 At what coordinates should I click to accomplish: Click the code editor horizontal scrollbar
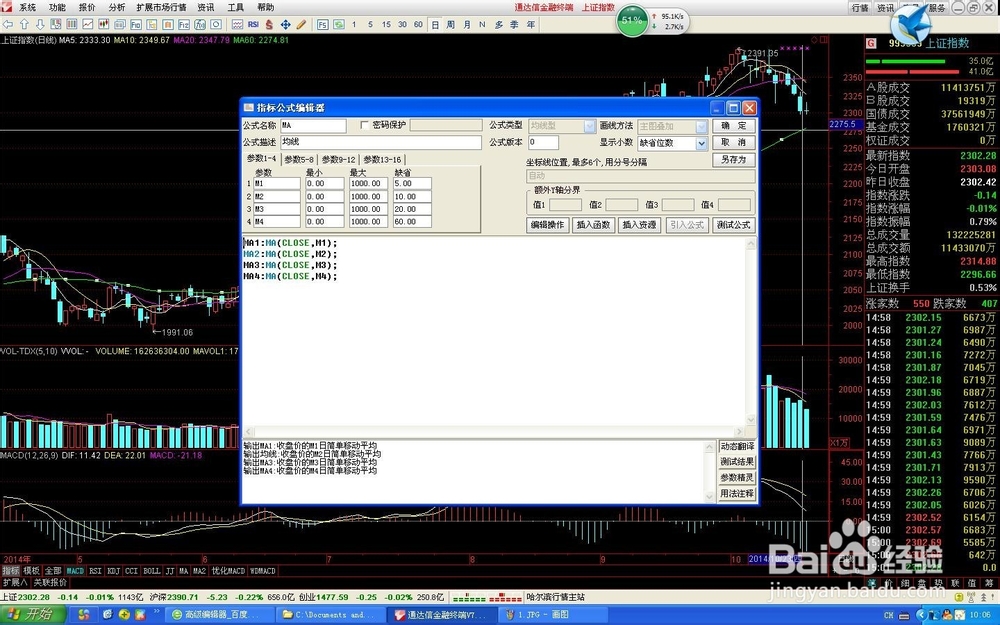point(494,432)
